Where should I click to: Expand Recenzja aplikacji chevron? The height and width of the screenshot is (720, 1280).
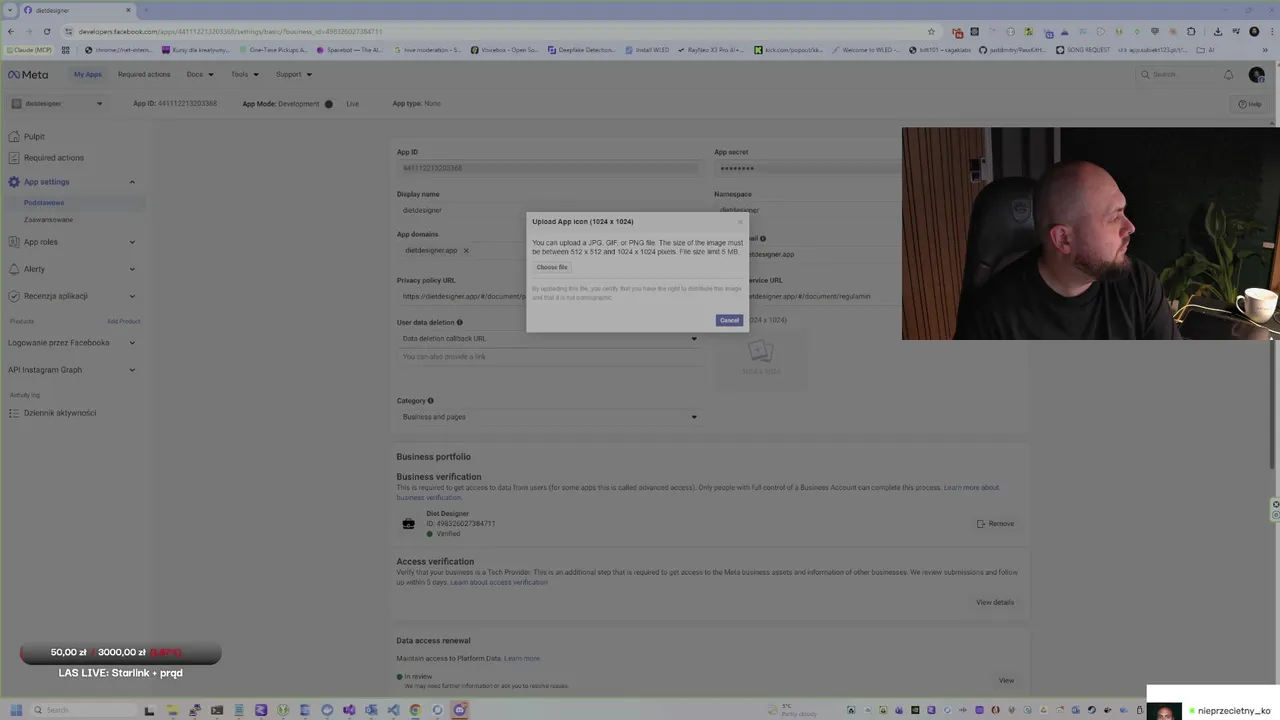tap(132, 296)
